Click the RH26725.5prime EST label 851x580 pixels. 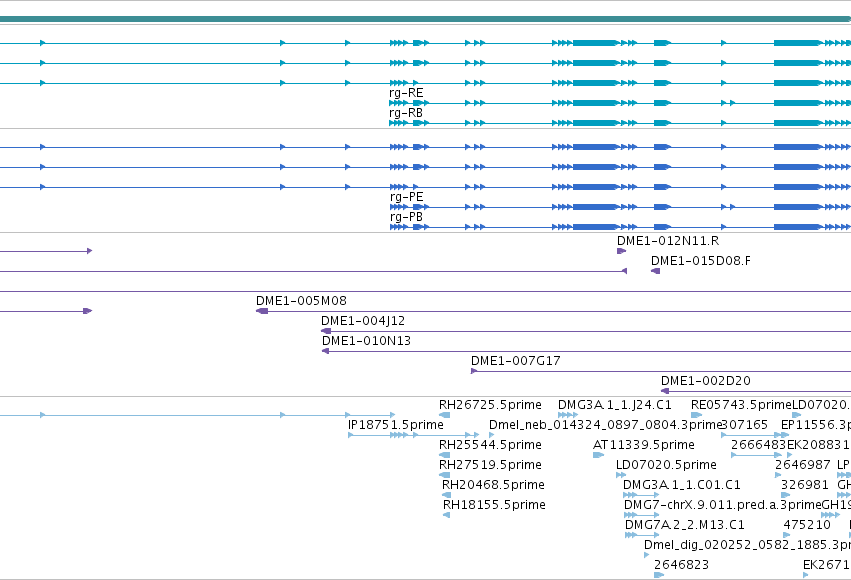coord(490,405)
